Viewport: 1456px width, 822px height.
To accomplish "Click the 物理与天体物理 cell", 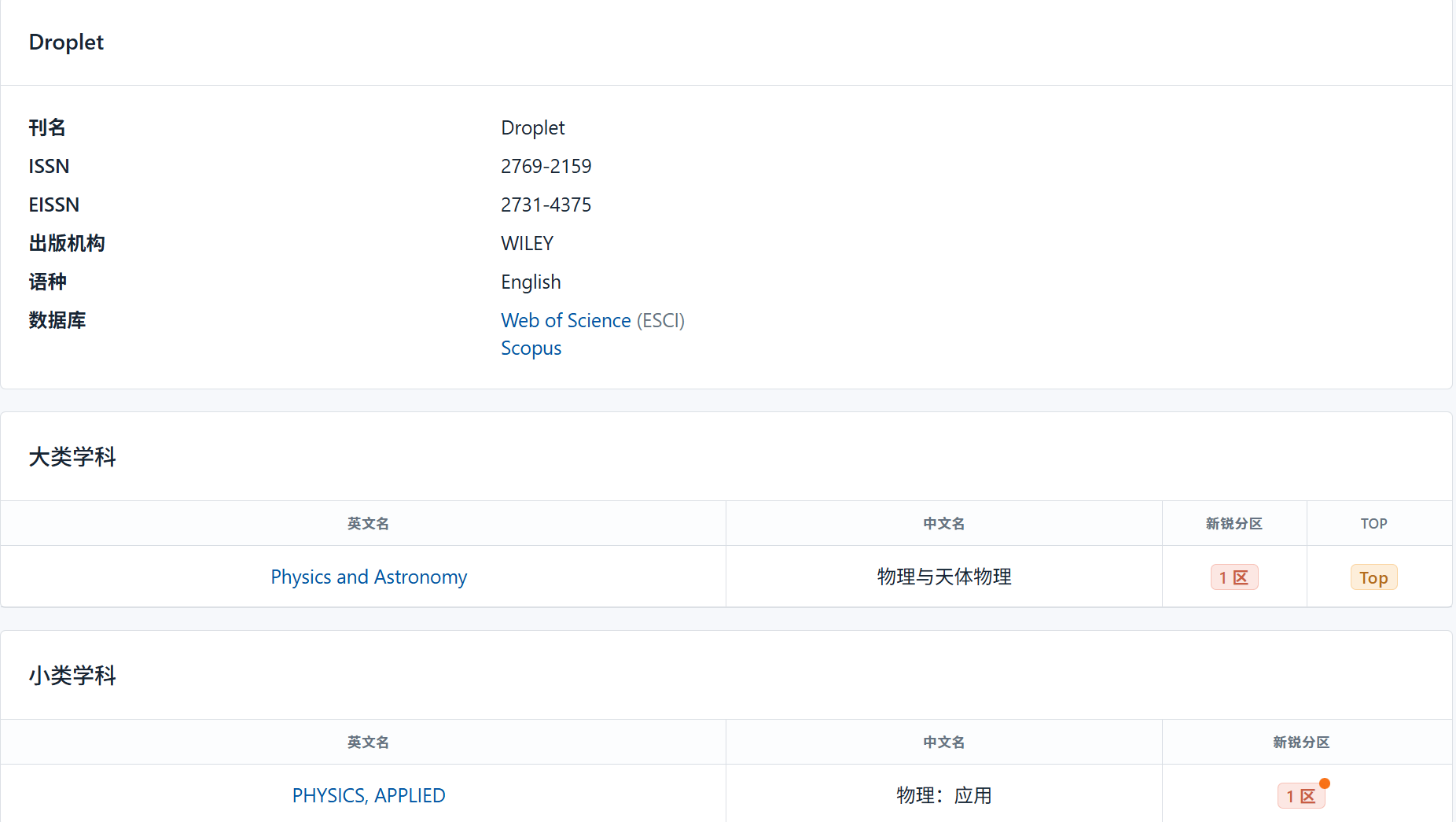I will (x=943, y=577).
